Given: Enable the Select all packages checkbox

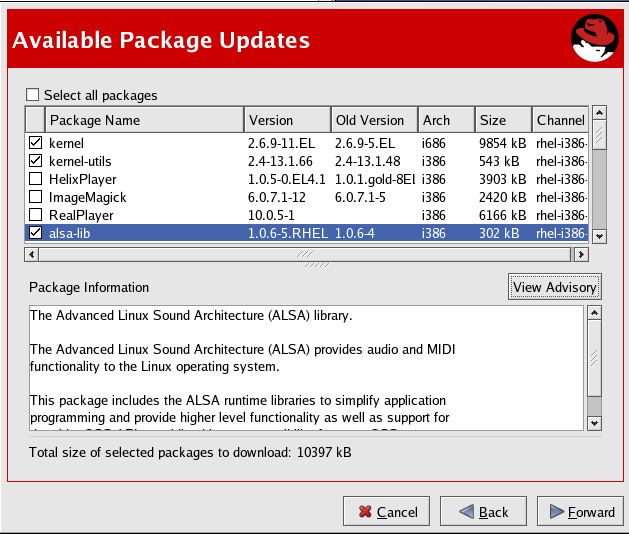Looking at the screenshot, I should pyautogui.click(x=33, y=96).
